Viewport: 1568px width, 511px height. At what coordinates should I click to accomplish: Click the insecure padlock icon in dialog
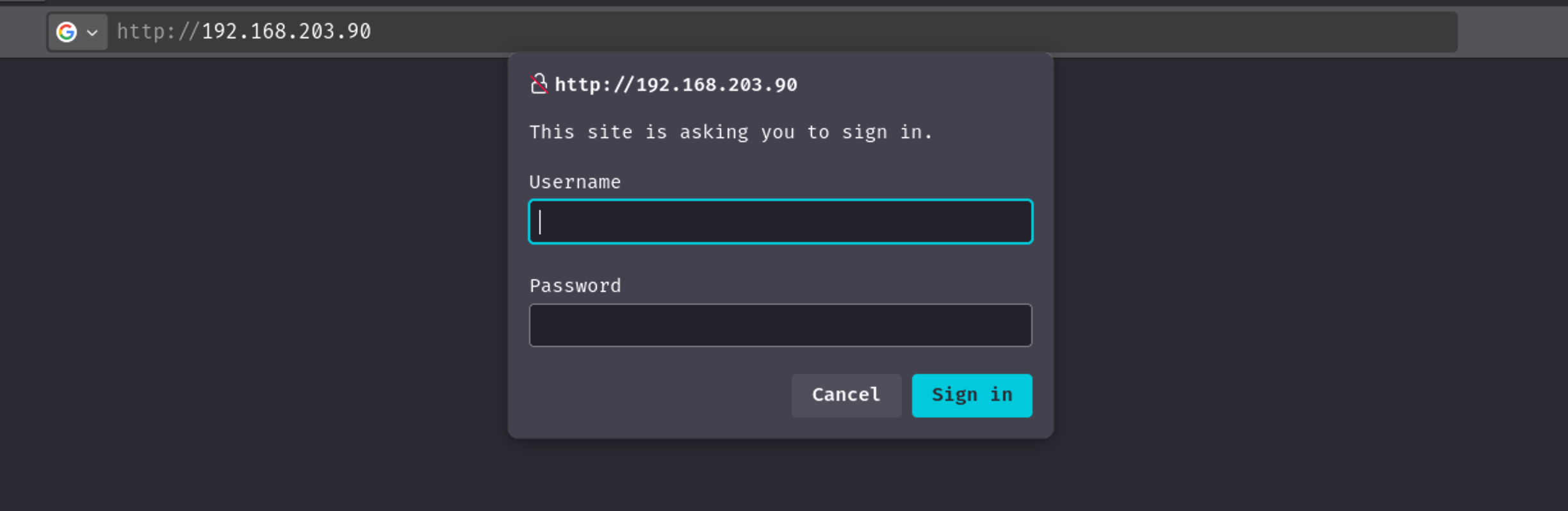[x=539, y=84]
